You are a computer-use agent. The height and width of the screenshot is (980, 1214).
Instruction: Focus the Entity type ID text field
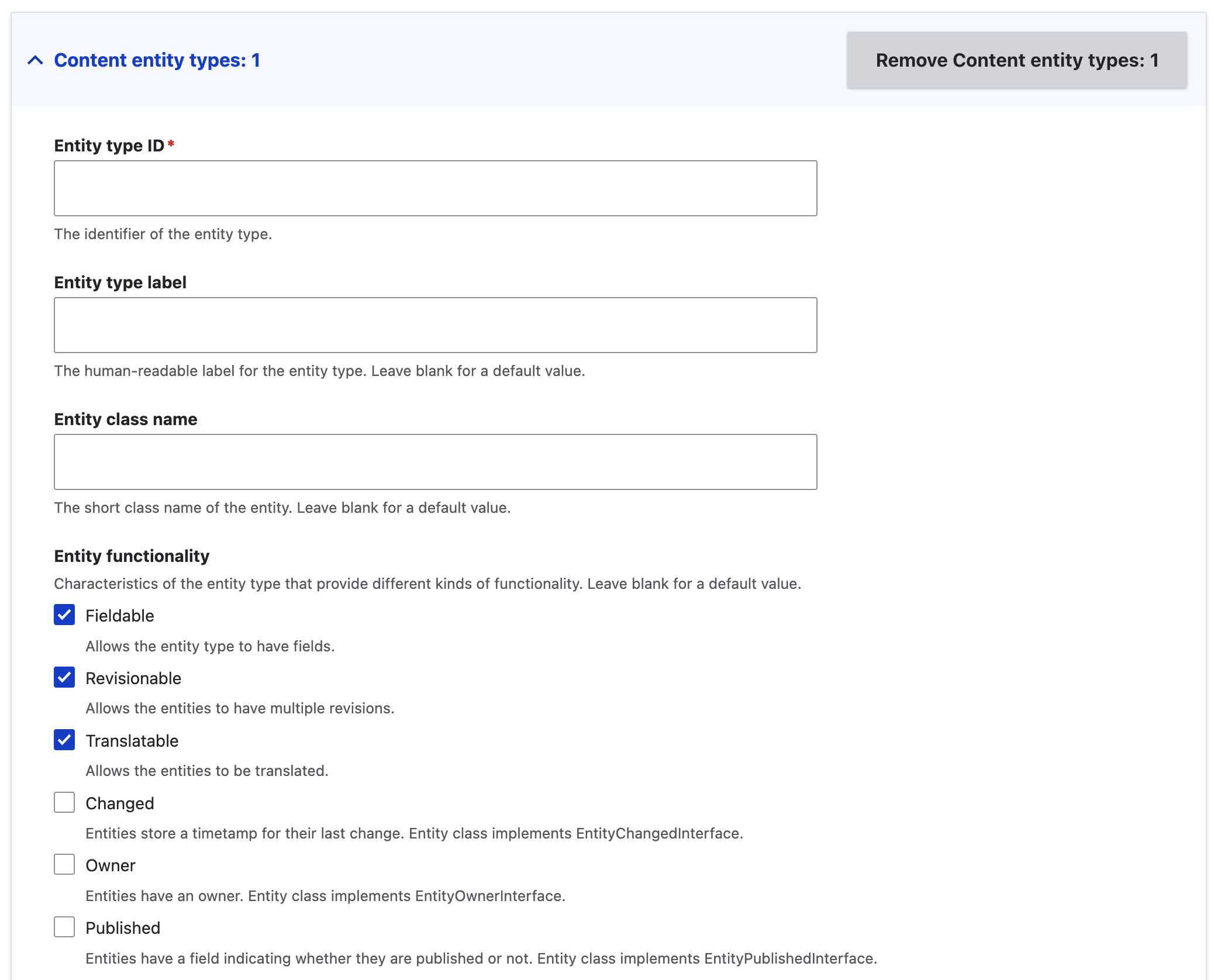tap(435, 188)
